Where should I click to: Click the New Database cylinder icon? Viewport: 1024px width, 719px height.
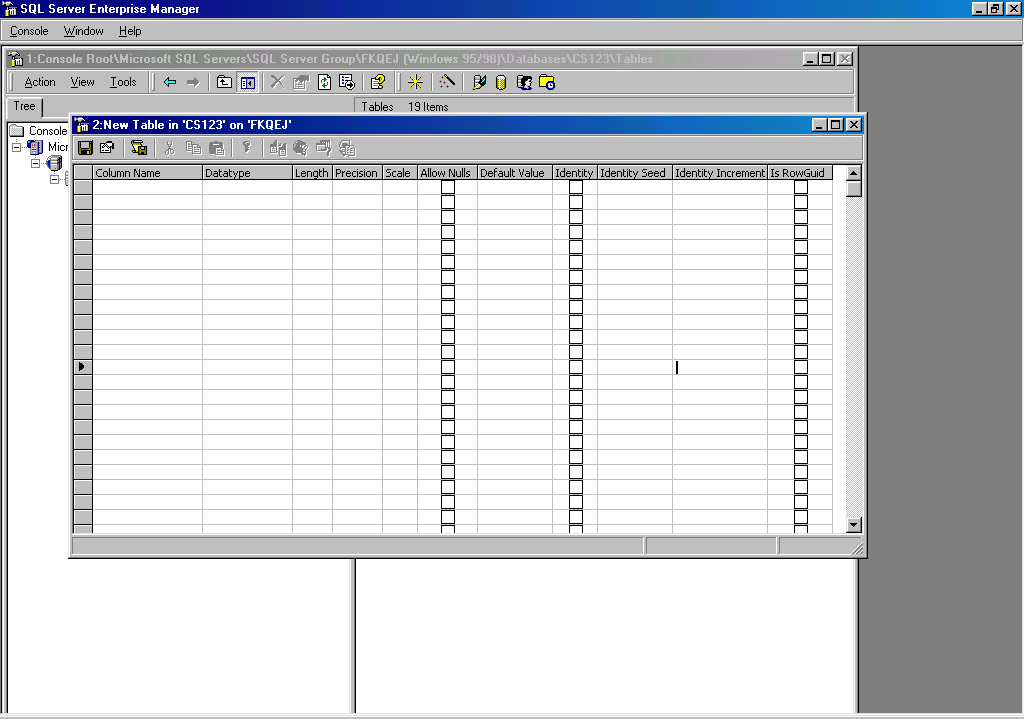click(x=501, y=82)
